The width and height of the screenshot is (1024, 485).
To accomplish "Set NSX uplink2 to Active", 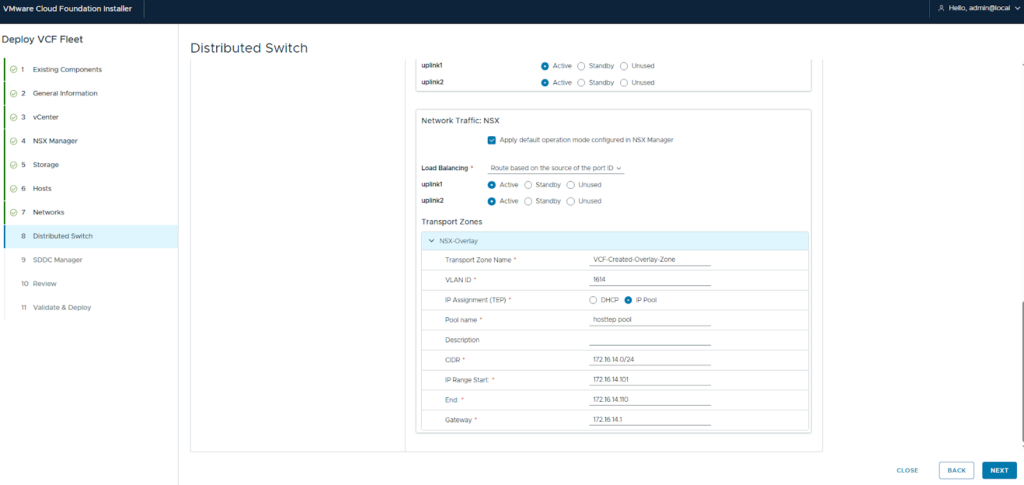I will click(492, 201).
